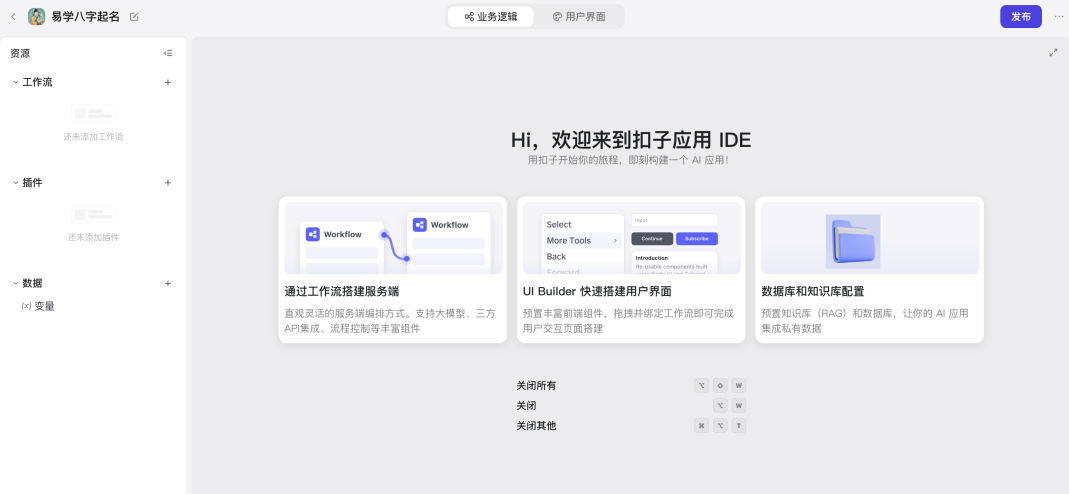1069x494 pixels.
Task: Click the back arrow beside the app name
Action: [13, 17]
